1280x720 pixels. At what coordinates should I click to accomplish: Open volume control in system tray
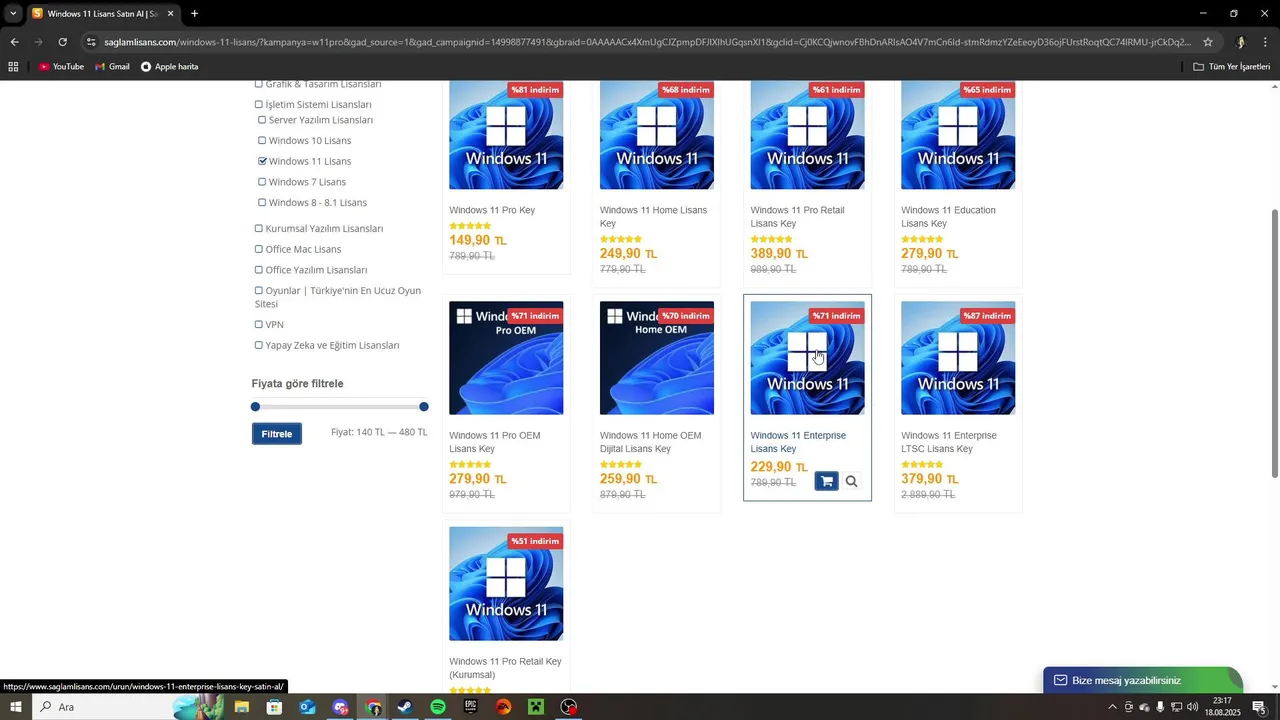point(1192,707)
